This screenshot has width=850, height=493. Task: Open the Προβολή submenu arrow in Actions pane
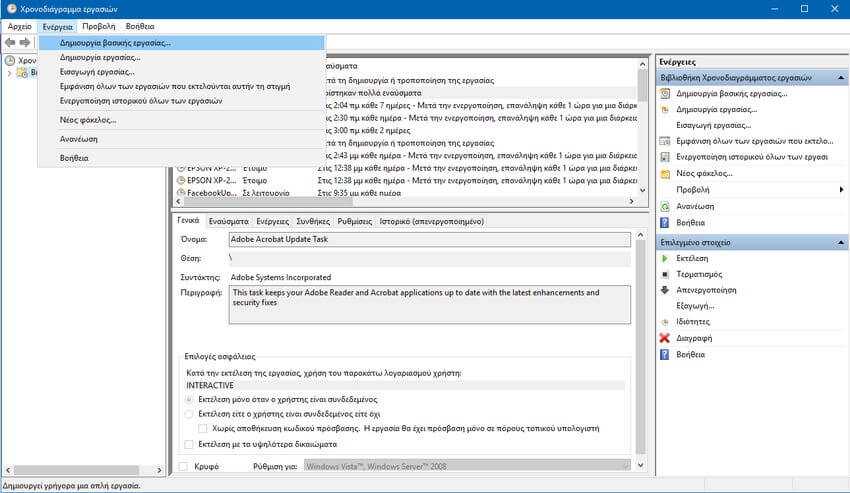(x=841, y=190)
